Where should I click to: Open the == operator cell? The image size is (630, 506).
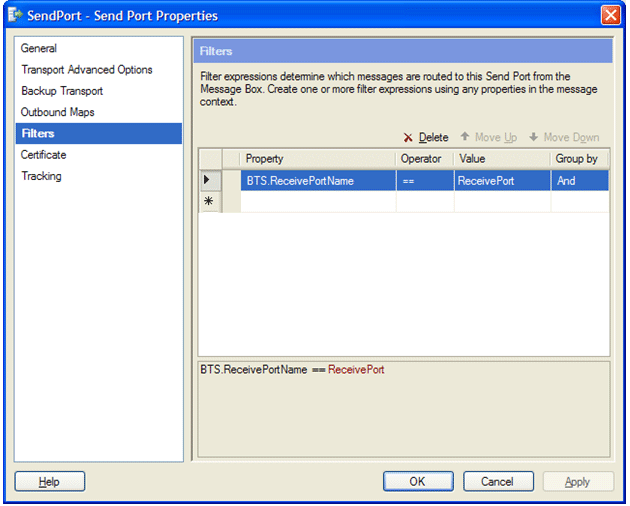pyautogui.click(x=425, y=180)
